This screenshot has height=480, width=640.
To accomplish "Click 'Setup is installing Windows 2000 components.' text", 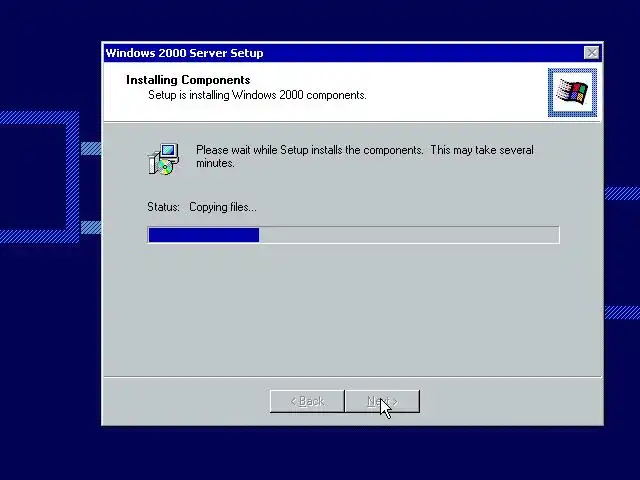I will click(257, 95).
